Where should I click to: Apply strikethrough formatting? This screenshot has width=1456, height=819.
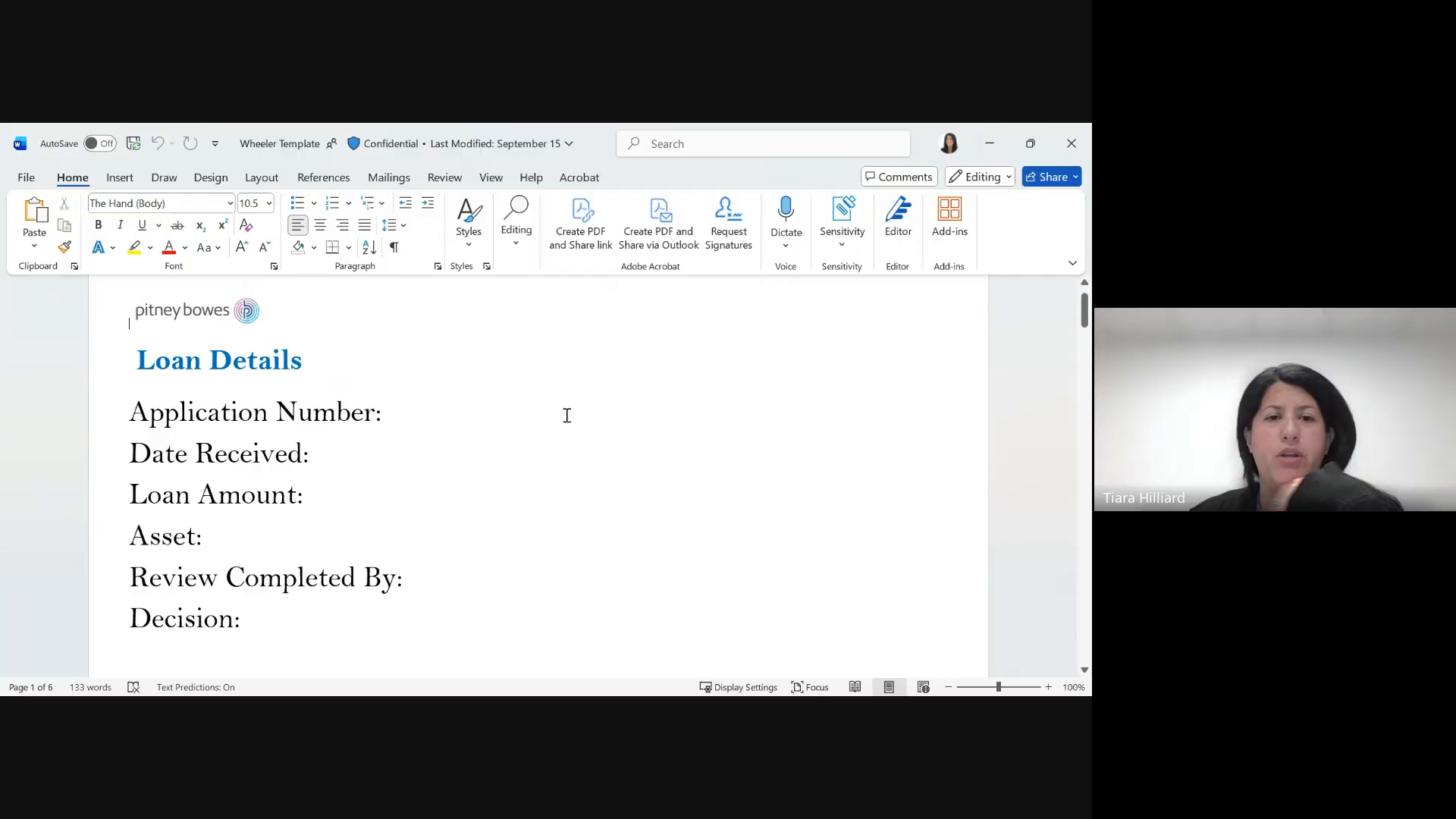[177, 225]
